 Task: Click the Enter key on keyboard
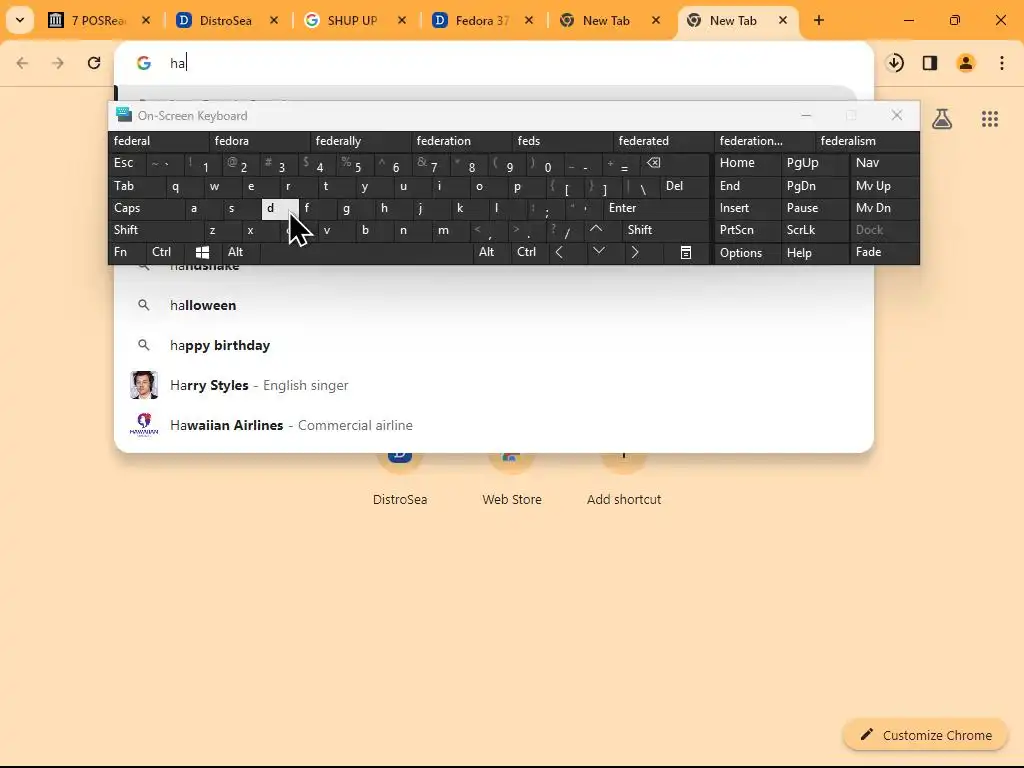click(x=656, y=208)
